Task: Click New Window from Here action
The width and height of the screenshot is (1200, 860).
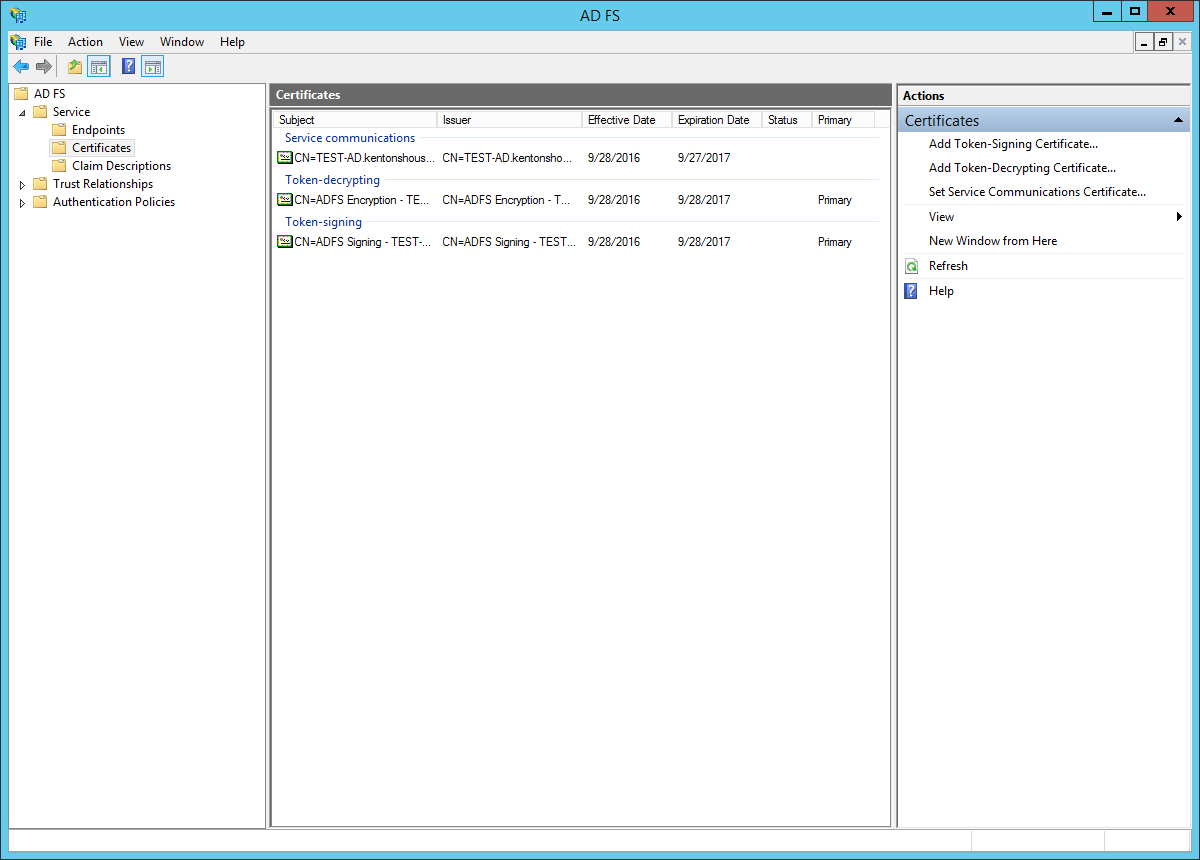Action: point(993,241)
